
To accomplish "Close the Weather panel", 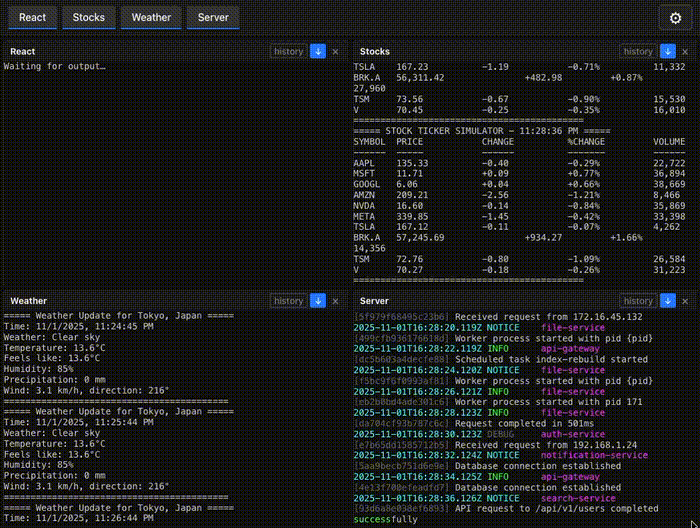I will coord(335,301).
